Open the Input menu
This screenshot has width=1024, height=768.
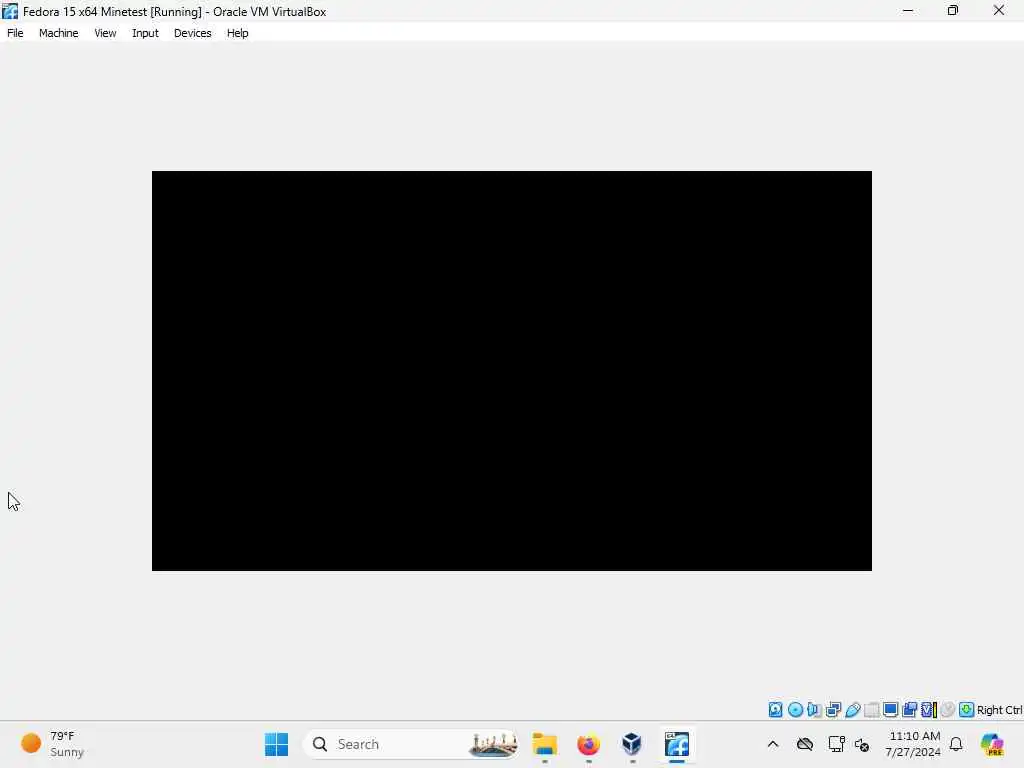point(145,33)
